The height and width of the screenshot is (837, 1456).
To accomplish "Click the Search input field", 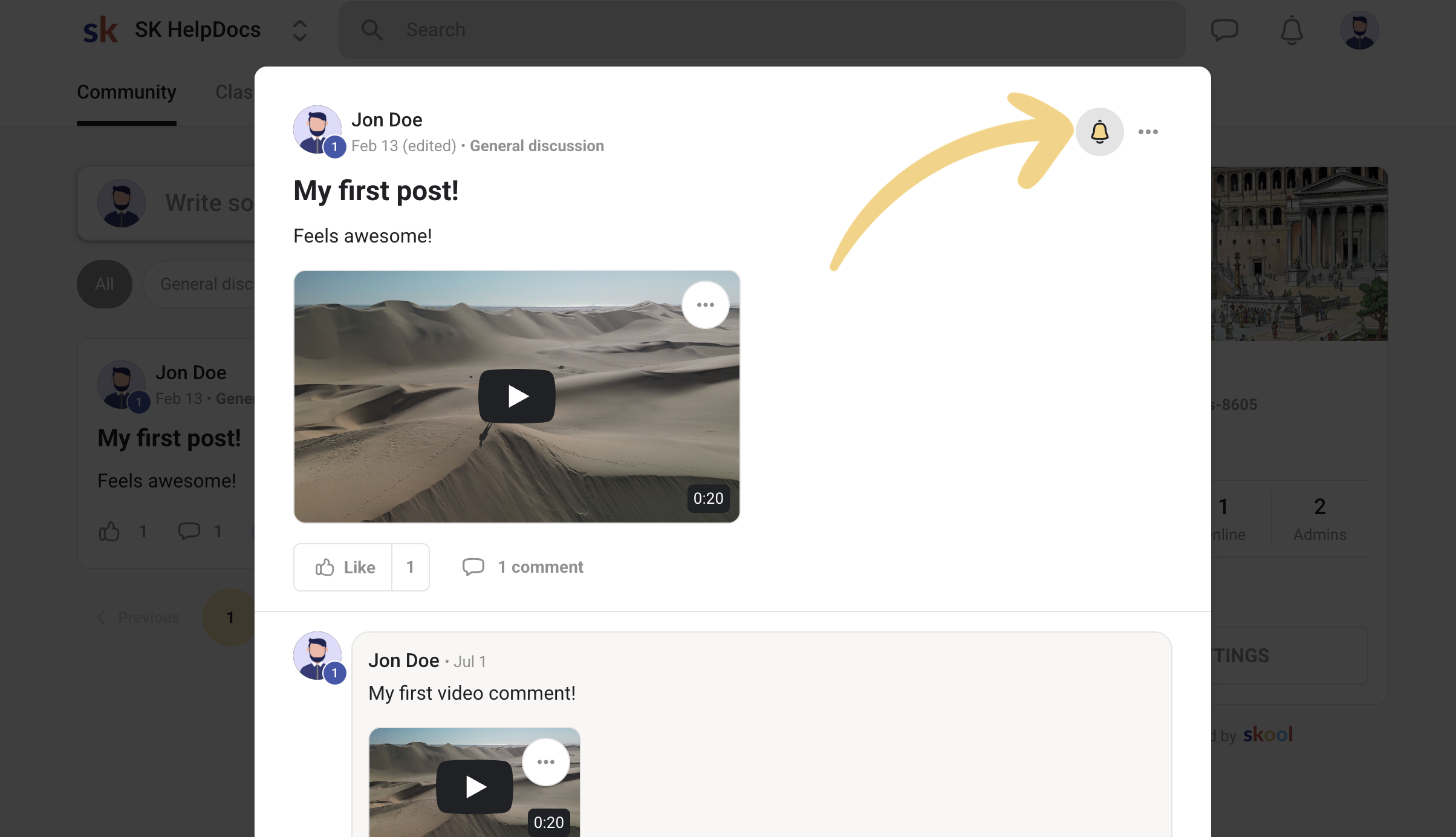I will (x=762, y=30).
